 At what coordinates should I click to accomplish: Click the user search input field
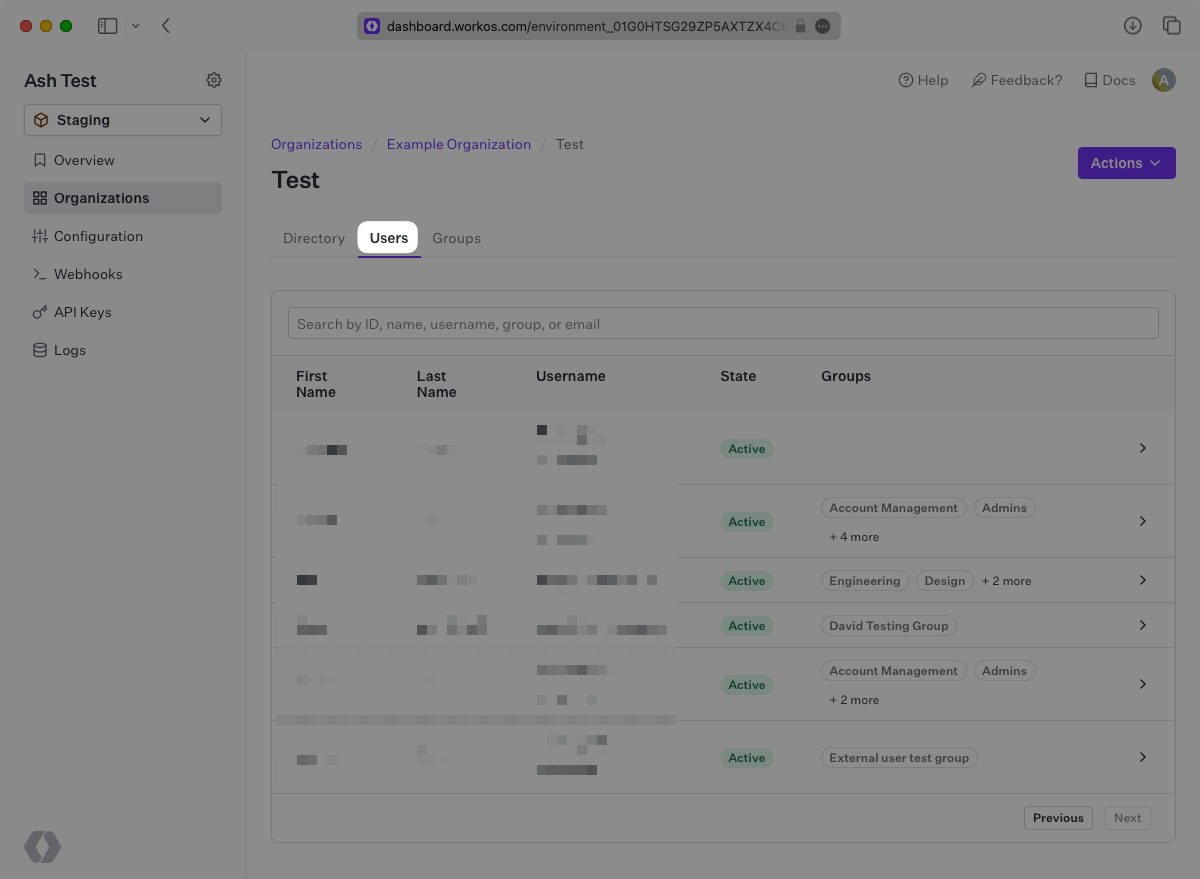pos(722,322)
